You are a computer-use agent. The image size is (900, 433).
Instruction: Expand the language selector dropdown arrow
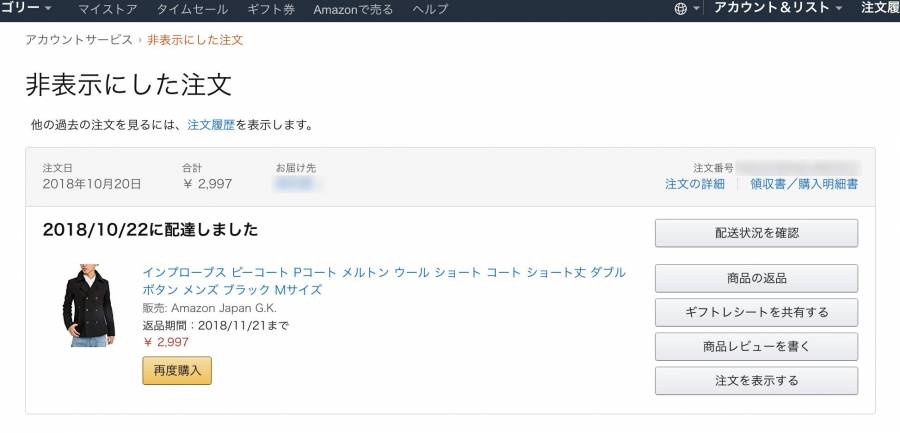pos(696,9)
